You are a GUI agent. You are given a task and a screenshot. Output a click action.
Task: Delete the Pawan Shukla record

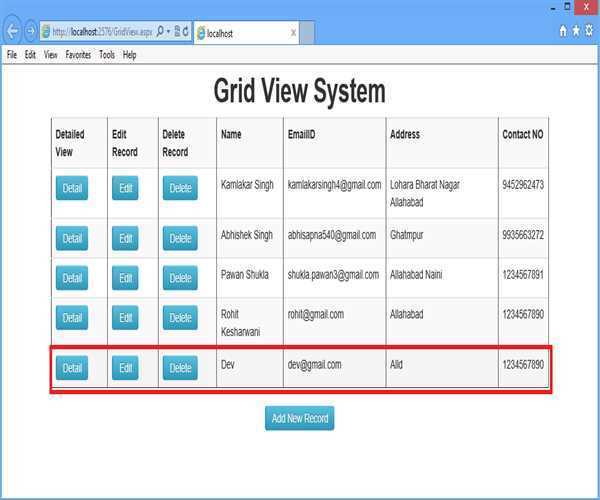pos(180,278)
